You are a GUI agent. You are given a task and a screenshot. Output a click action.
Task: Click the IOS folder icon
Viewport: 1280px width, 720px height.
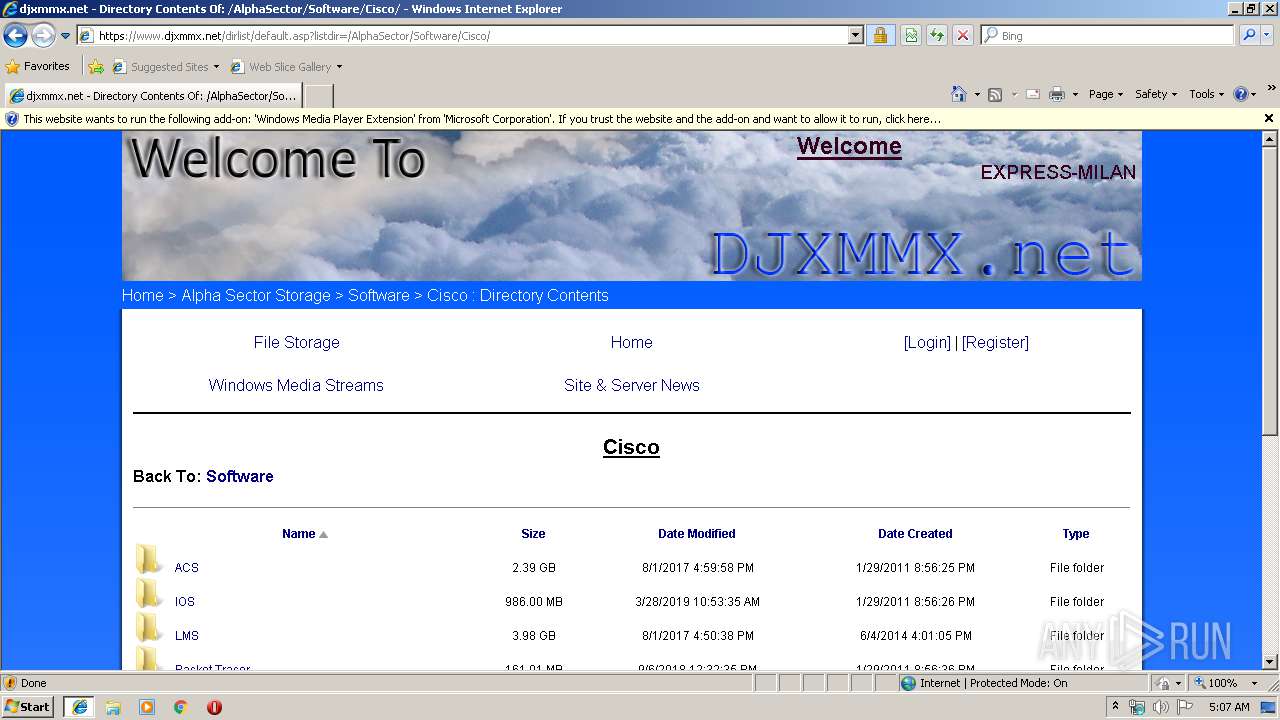click(149, 594)
